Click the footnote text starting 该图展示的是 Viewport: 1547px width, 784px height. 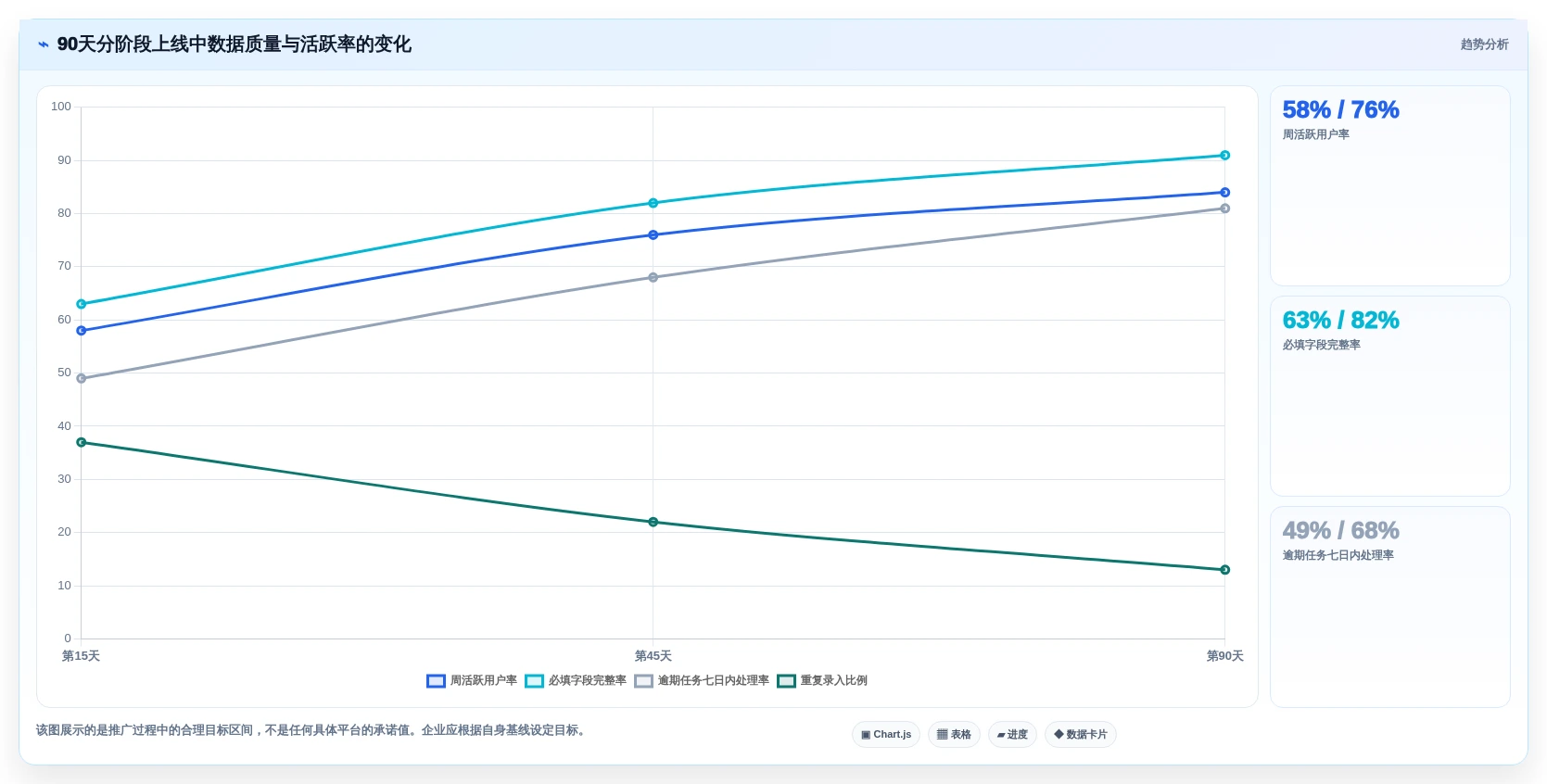[x=312, y=730]
